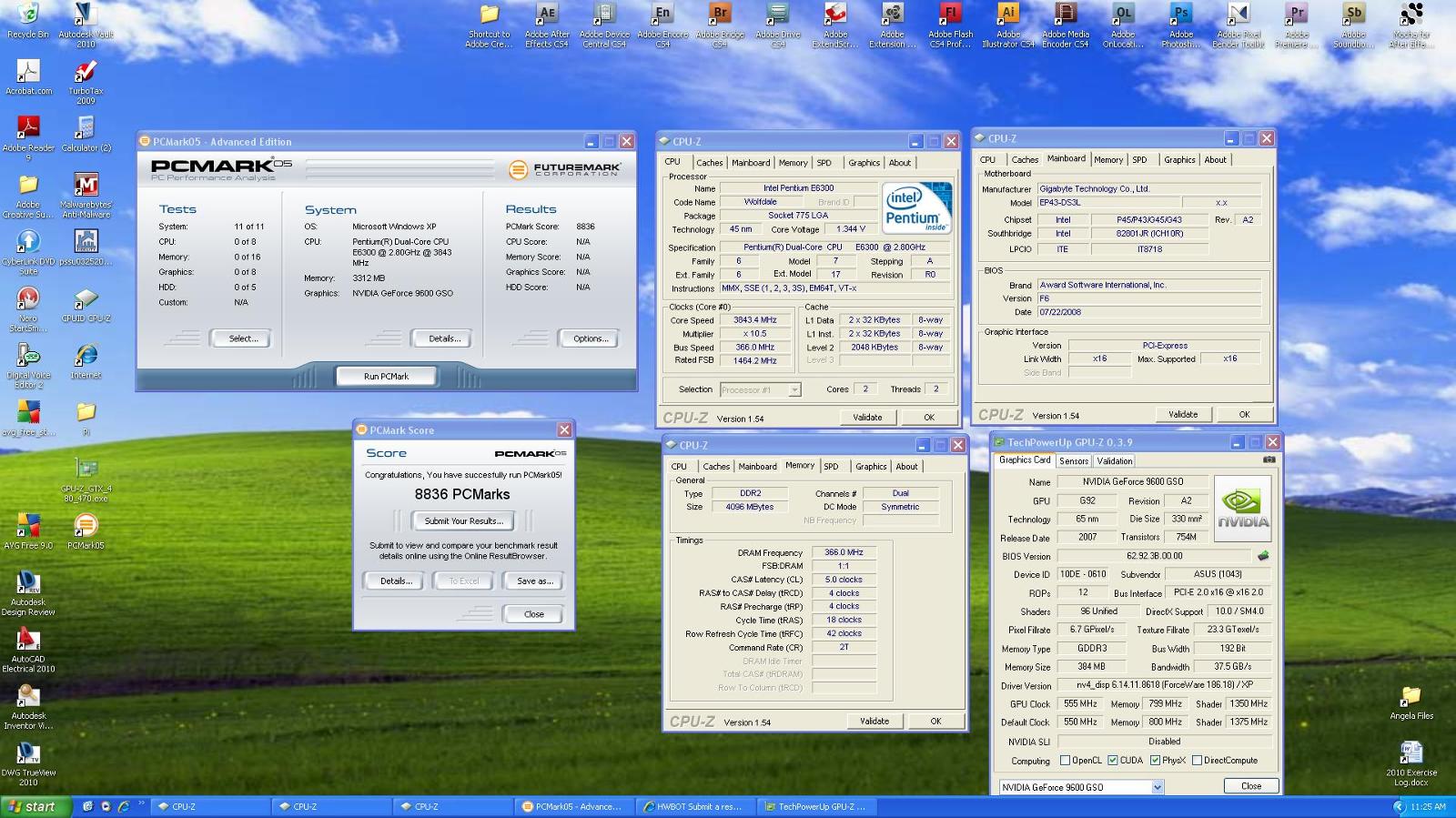This screenshot has width=1456, height=818.
Task: Click OK in Mainboard CPU-Z window
Action: coord(1244,414)
